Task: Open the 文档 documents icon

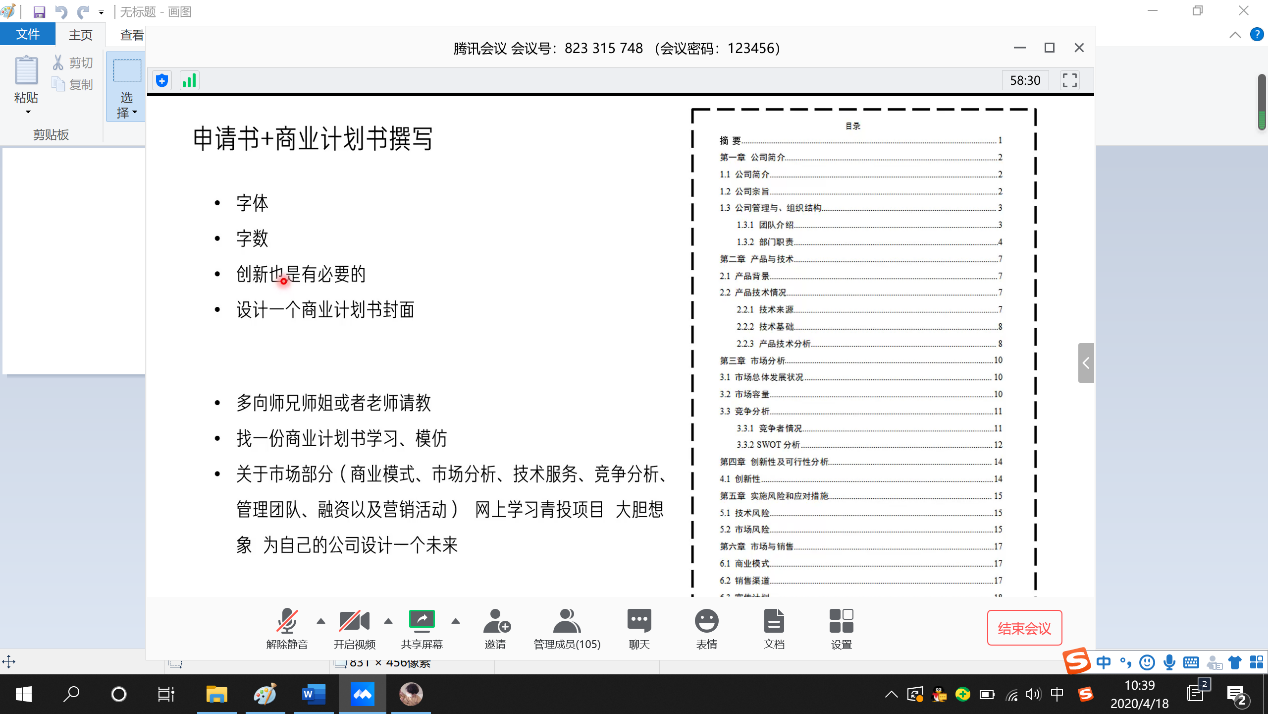Action: pyautogui.click(x=774, y=622)
